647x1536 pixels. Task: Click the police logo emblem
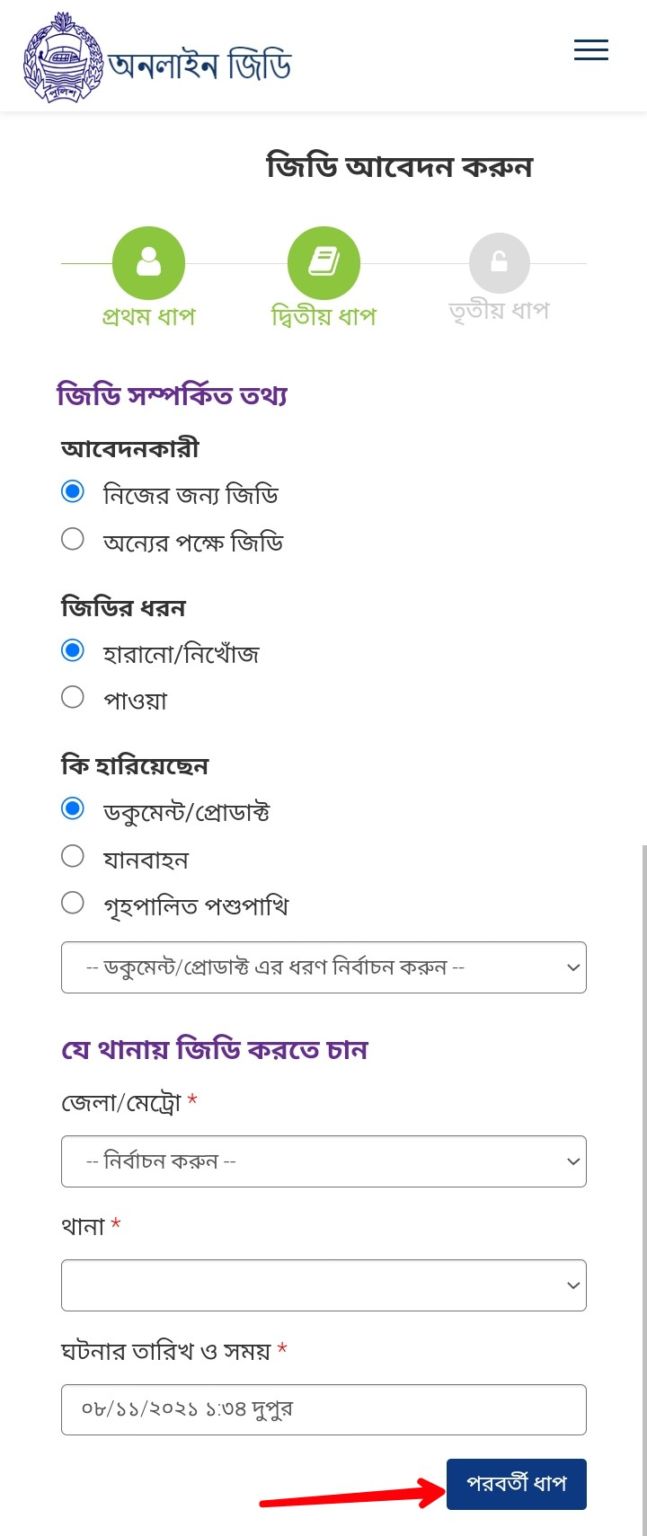(x=62, y=57)
